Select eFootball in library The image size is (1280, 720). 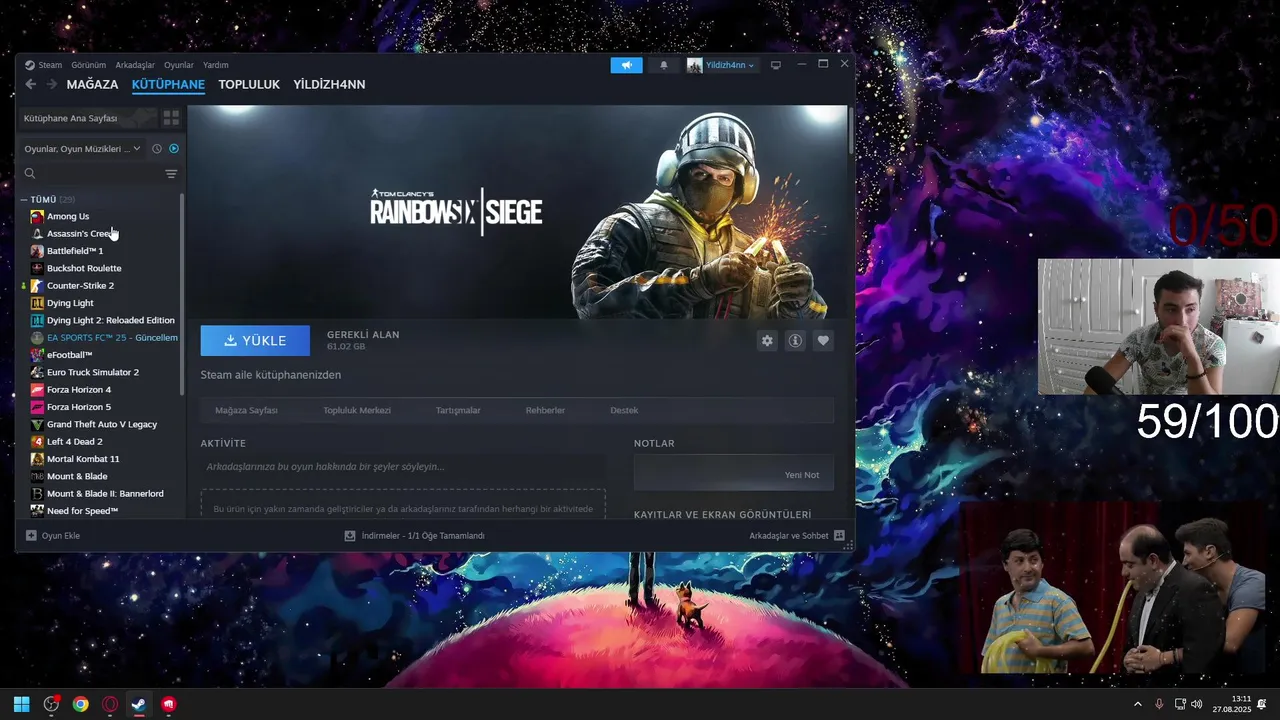(x=69, y=355)
